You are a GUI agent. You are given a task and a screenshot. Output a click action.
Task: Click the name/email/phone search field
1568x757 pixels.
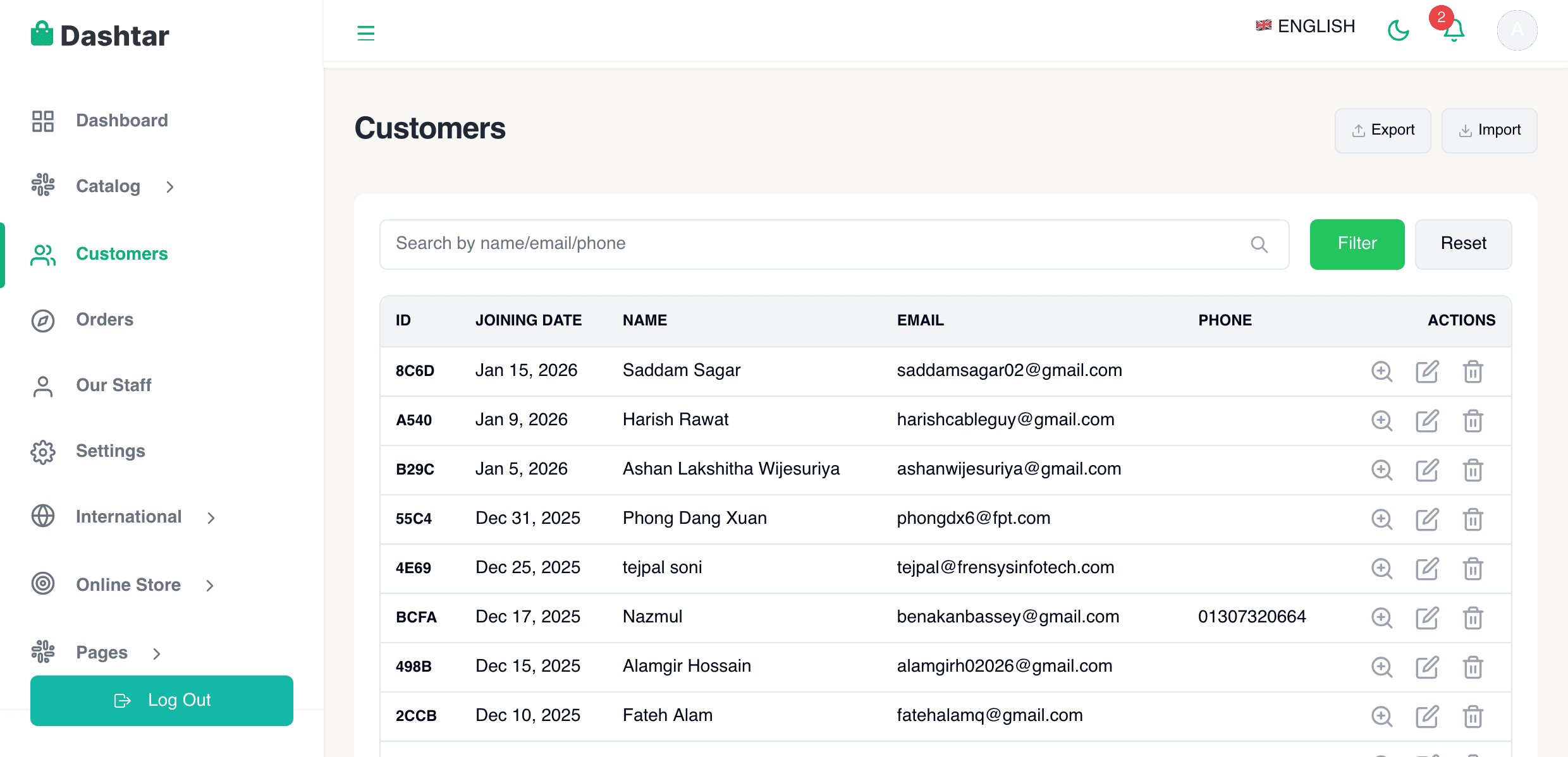[759, 244]
